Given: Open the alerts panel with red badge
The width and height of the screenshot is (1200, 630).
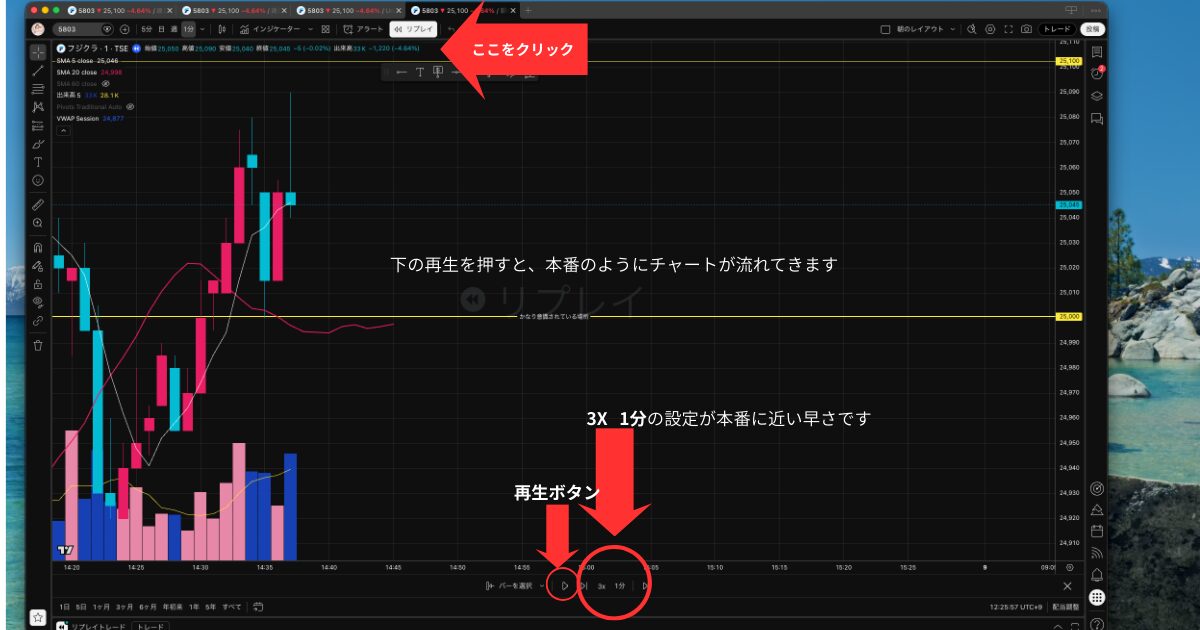Looking at the screenshot, I should coord(1096,73).
